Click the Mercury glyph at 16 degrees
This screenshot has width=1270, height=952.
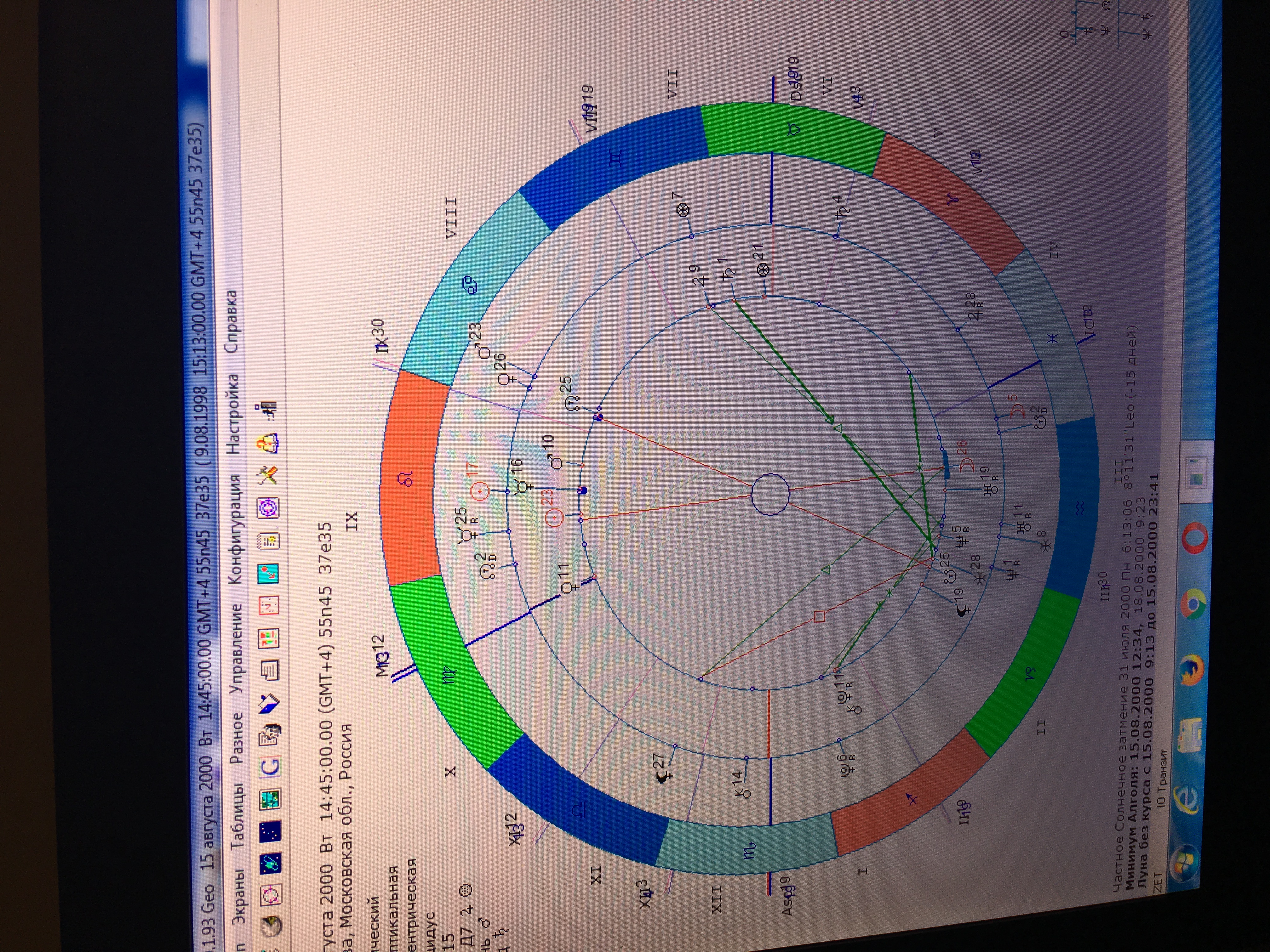[523, 488]
